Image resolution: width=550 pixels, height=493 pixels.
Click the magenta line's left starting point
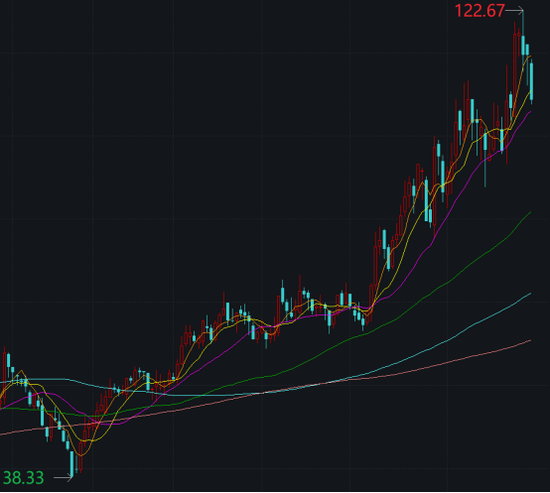coord(1,408)
